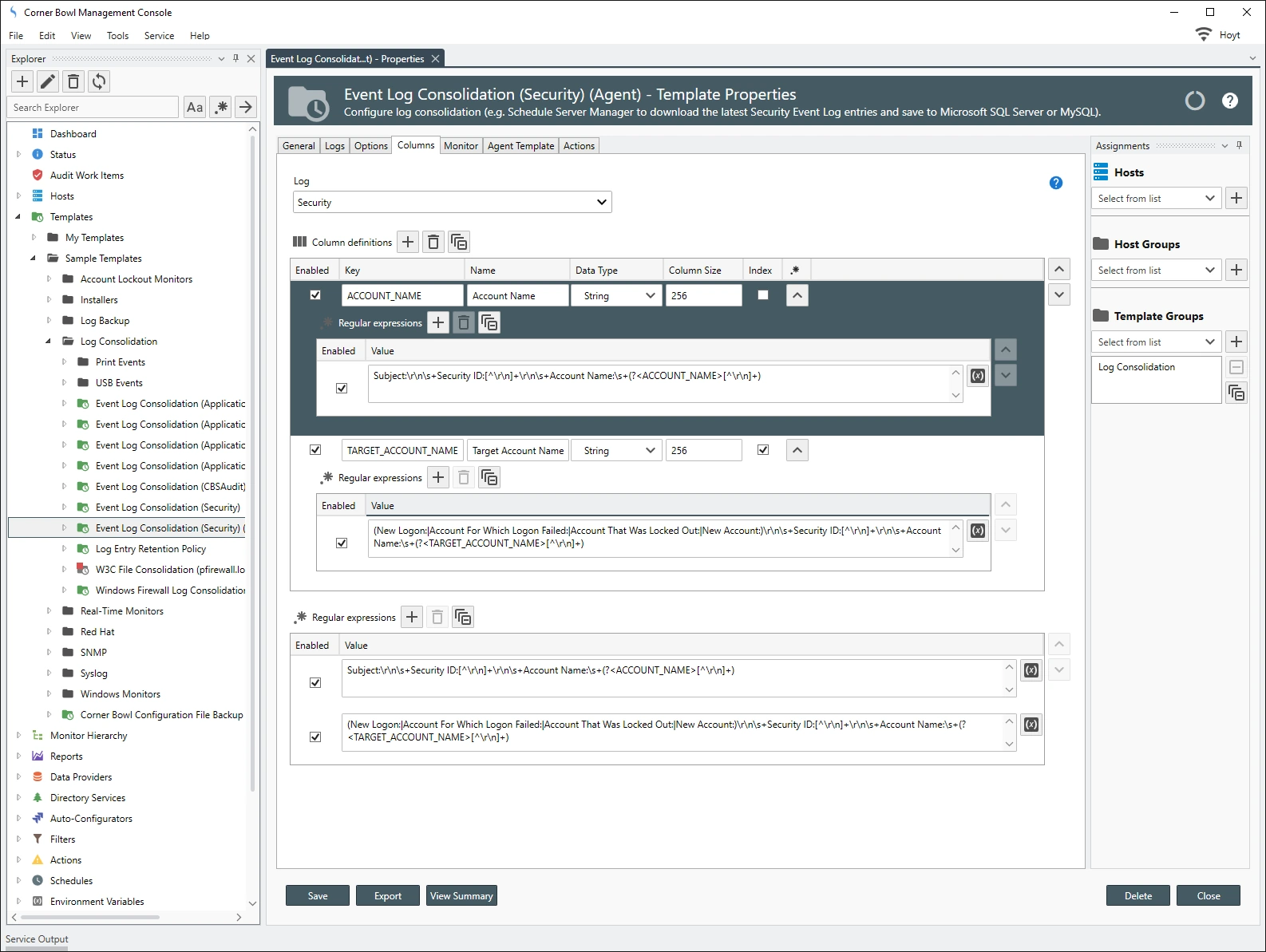
Task: Click the edit pencil icon in Explorer
Action: point(48,81)
